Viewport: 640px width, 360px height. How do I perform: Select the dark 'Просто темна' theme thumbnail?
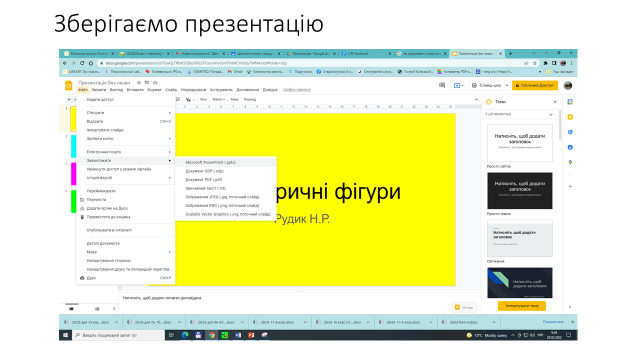click(x=520, y=191)
